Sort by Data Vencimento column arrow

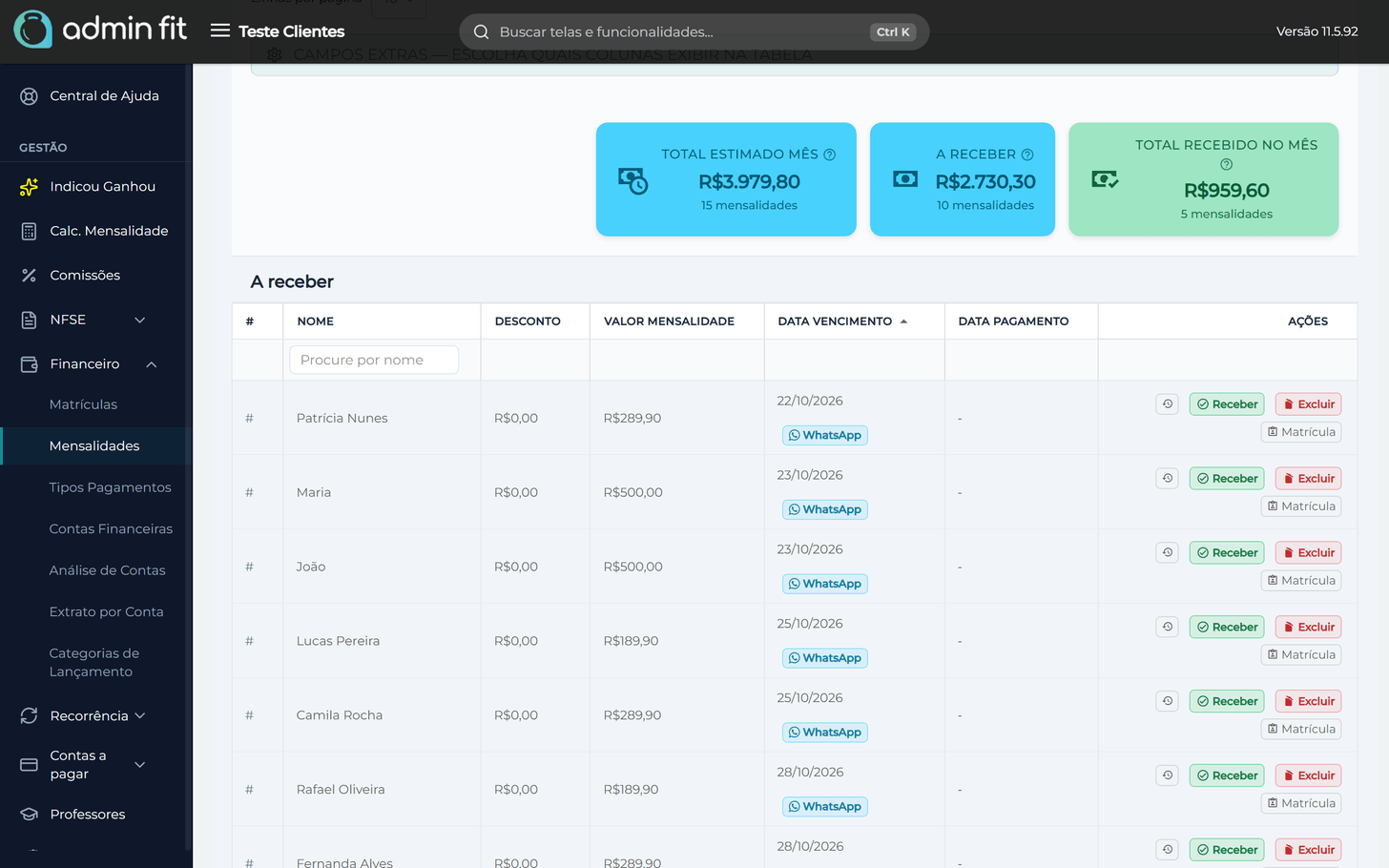903,321
